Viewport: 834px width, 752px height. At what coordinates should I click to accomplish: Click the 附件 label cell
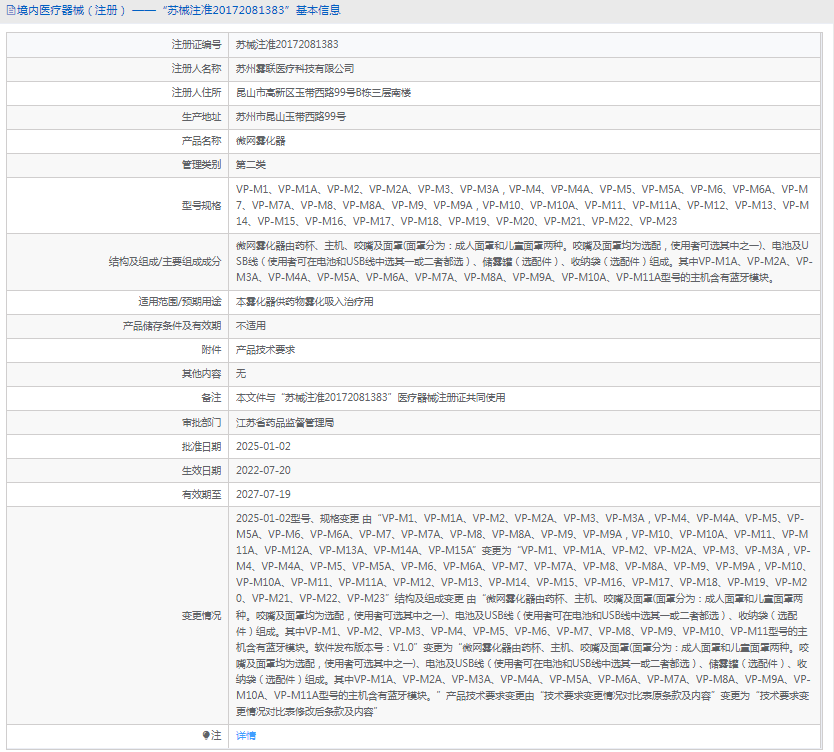(118, 349)
